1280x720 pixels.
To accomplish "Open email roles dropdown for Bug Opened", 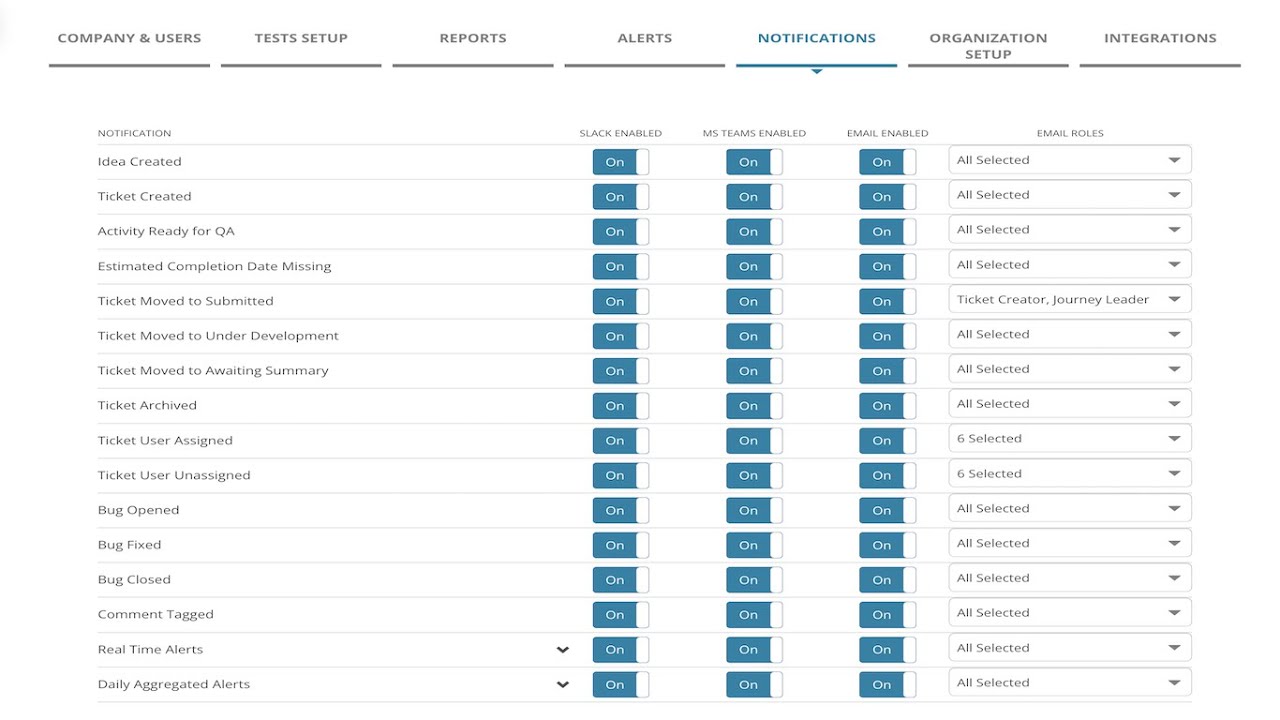I will tap(1070, 509).
